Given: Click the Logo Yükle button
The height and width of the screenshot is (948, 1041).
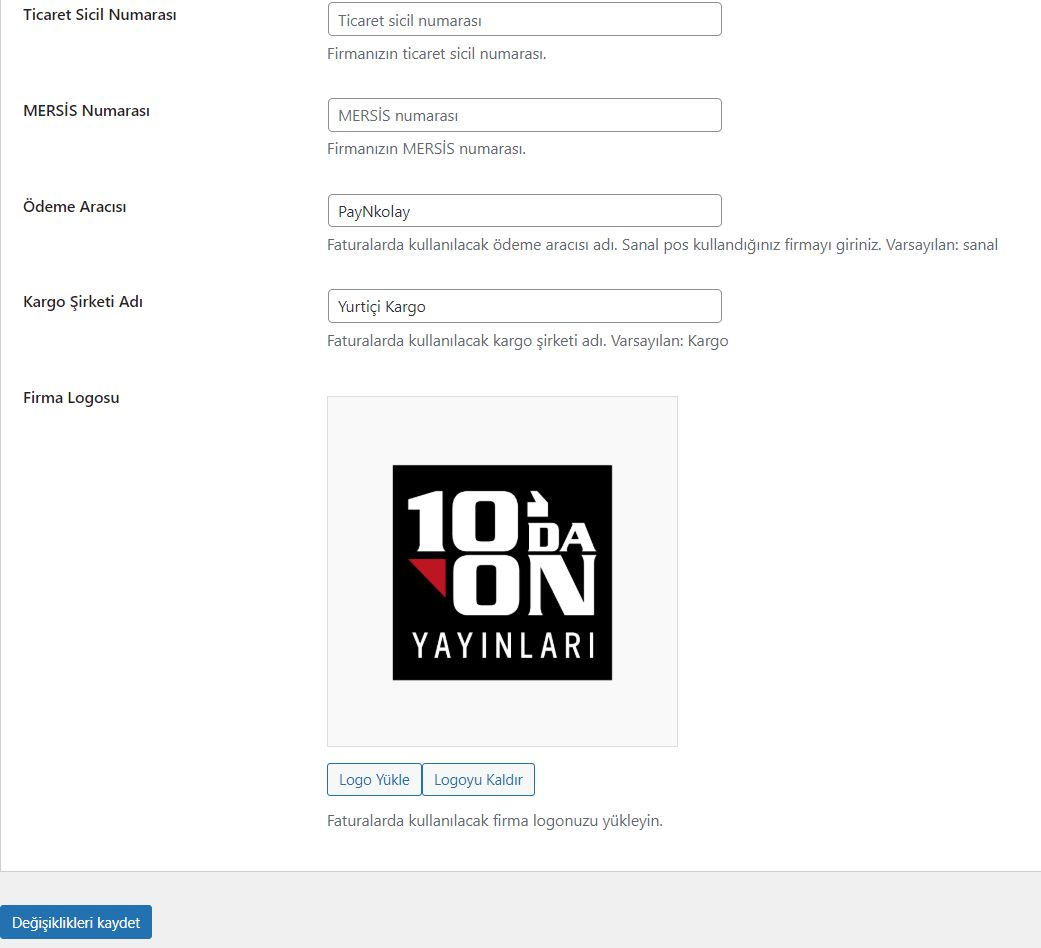Looking at the screenshot, I should pos(374,779).
